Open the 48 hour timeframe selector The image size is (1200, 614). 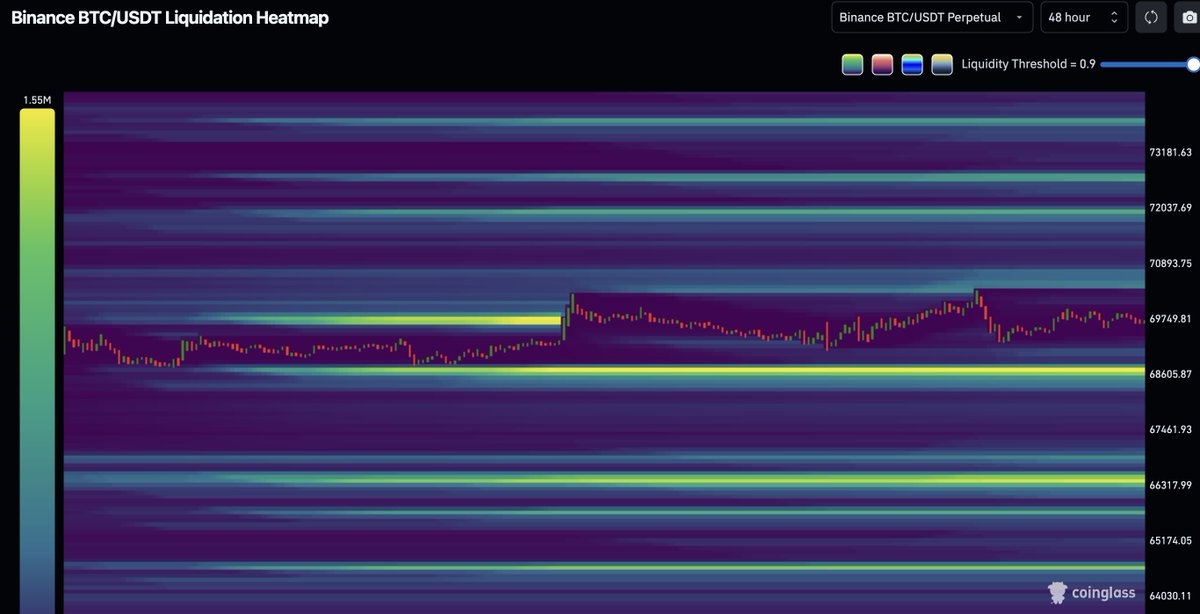coord(1084,17)
